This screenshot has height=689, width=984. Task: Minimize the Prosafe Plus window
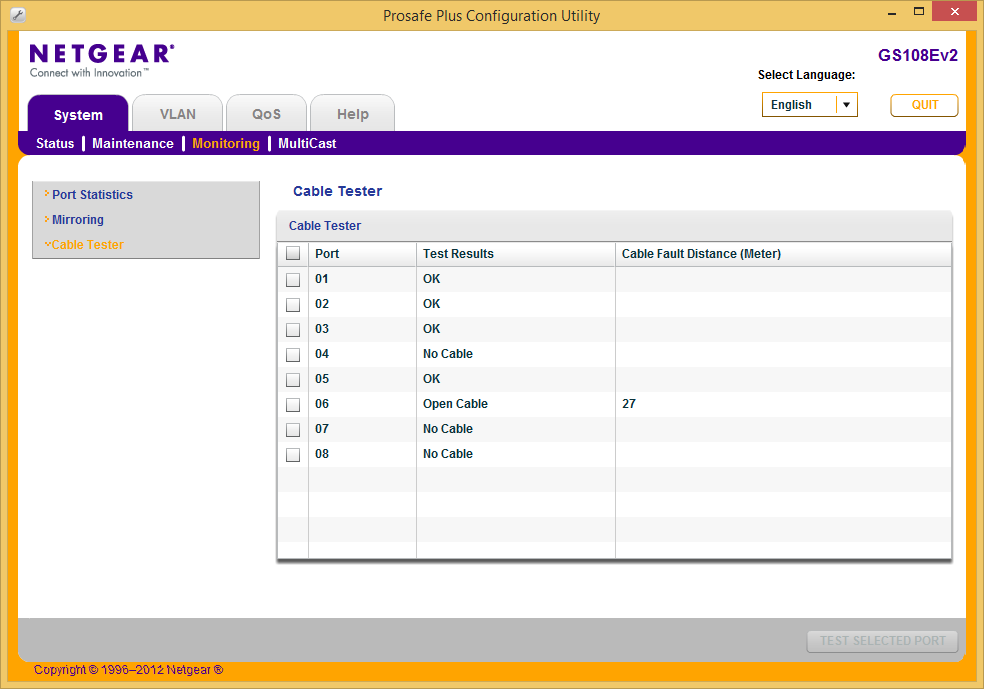click(x=892, y=12)
